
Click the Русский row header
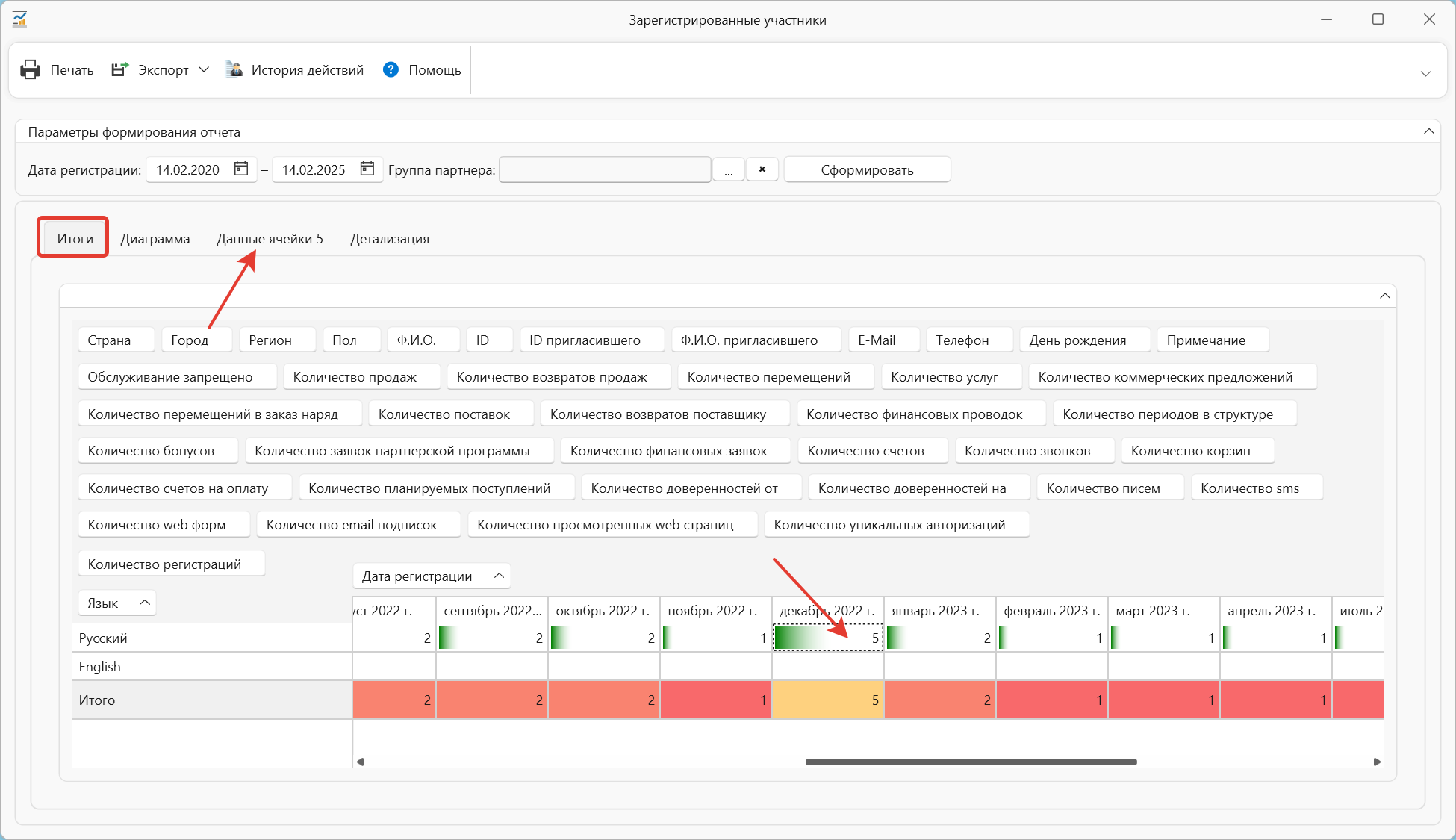pos(212,638)
